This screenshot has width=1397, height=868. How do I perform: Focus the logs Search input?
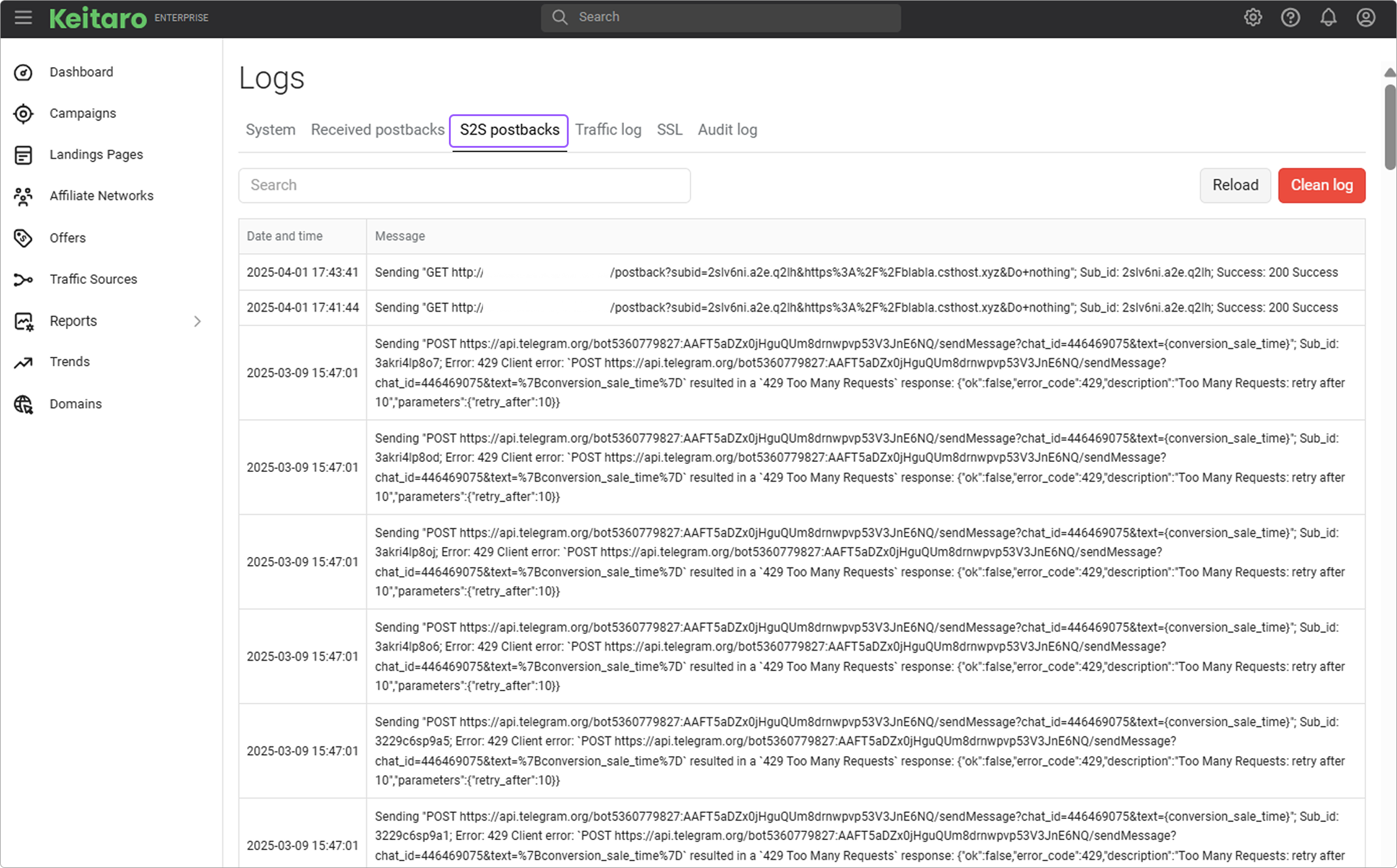coord(464,185)
